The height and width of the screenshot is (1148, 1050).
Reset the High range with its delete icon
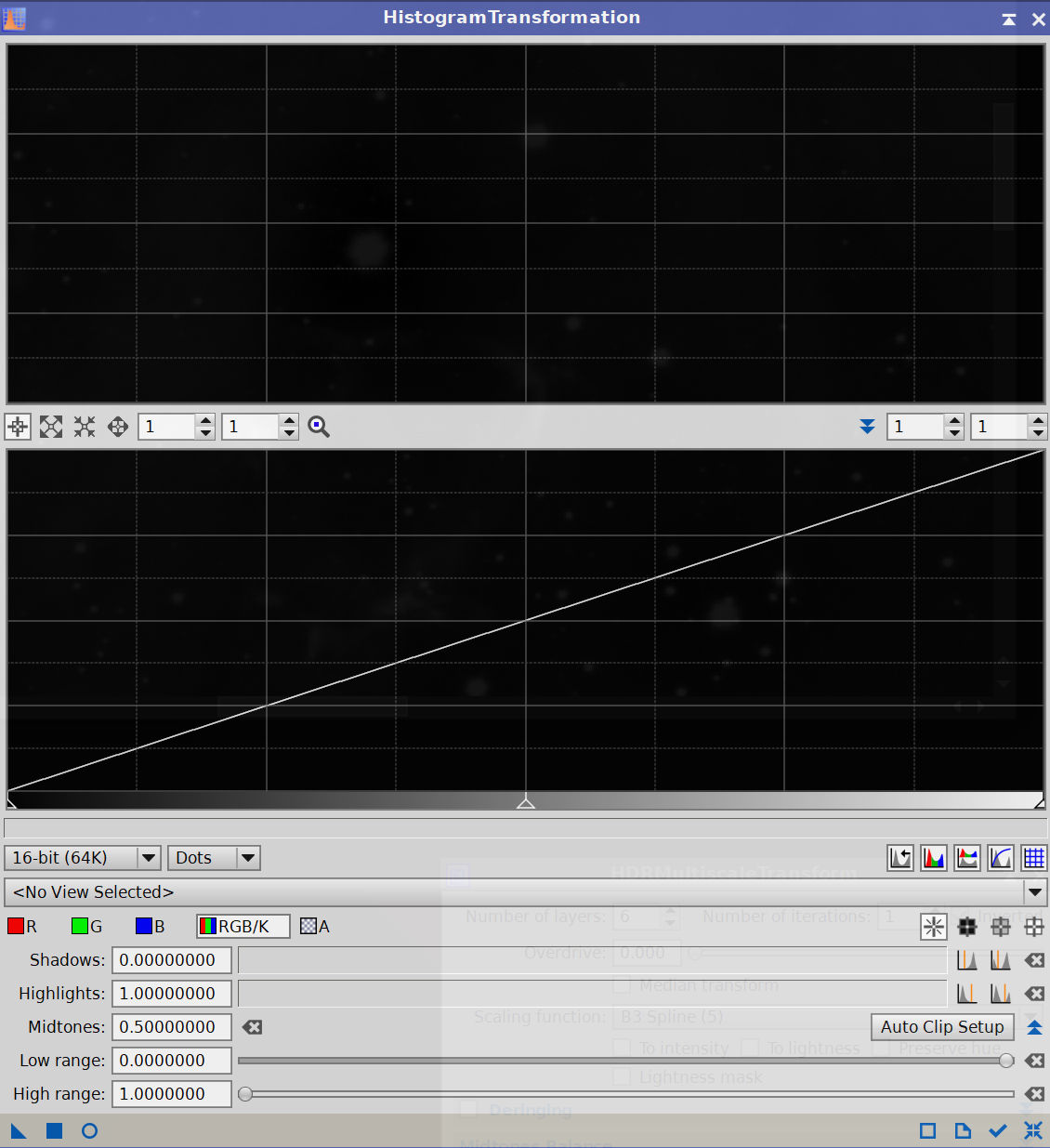click(1034, 1094)
